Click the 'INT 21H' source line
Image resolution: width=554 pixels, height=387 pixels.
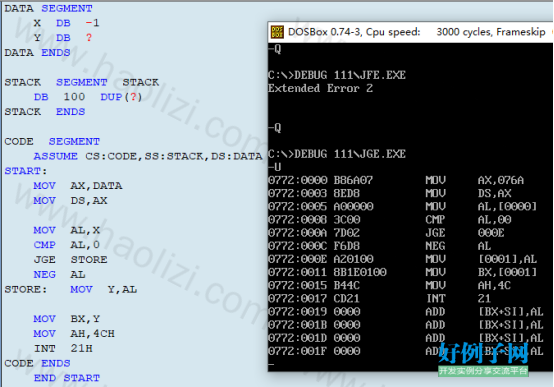coord(63,348)
